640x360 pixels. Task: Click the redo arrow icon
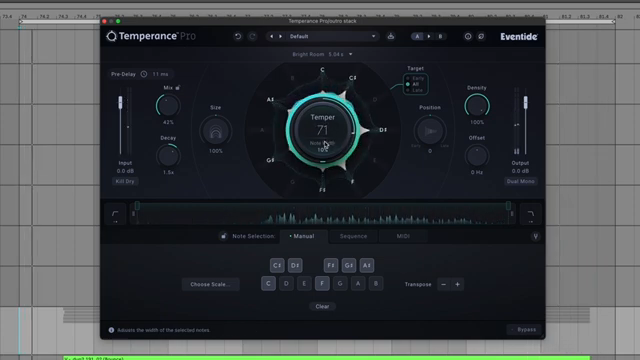(252, 36)
